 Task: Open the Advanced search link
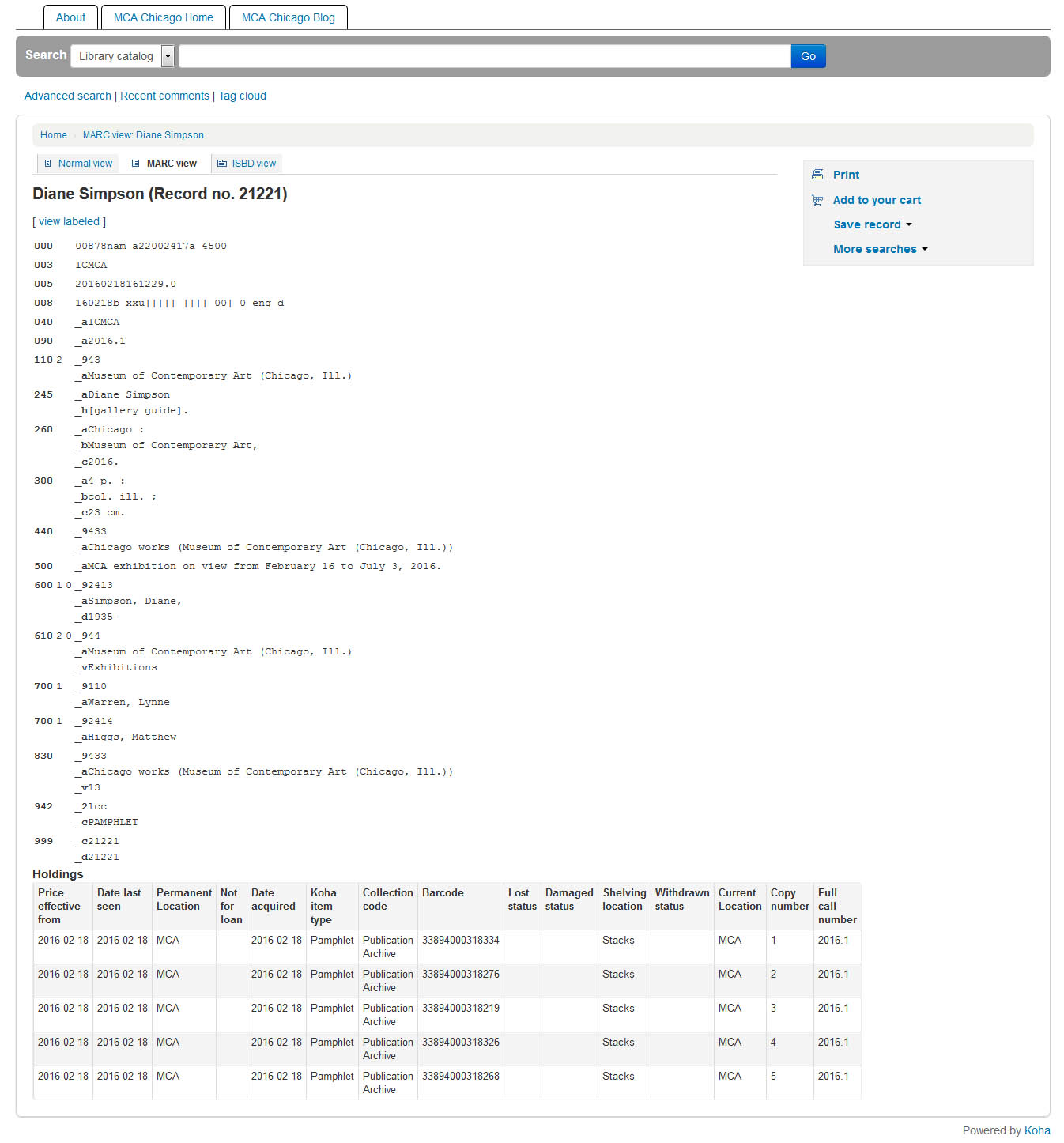coord(68,96)
